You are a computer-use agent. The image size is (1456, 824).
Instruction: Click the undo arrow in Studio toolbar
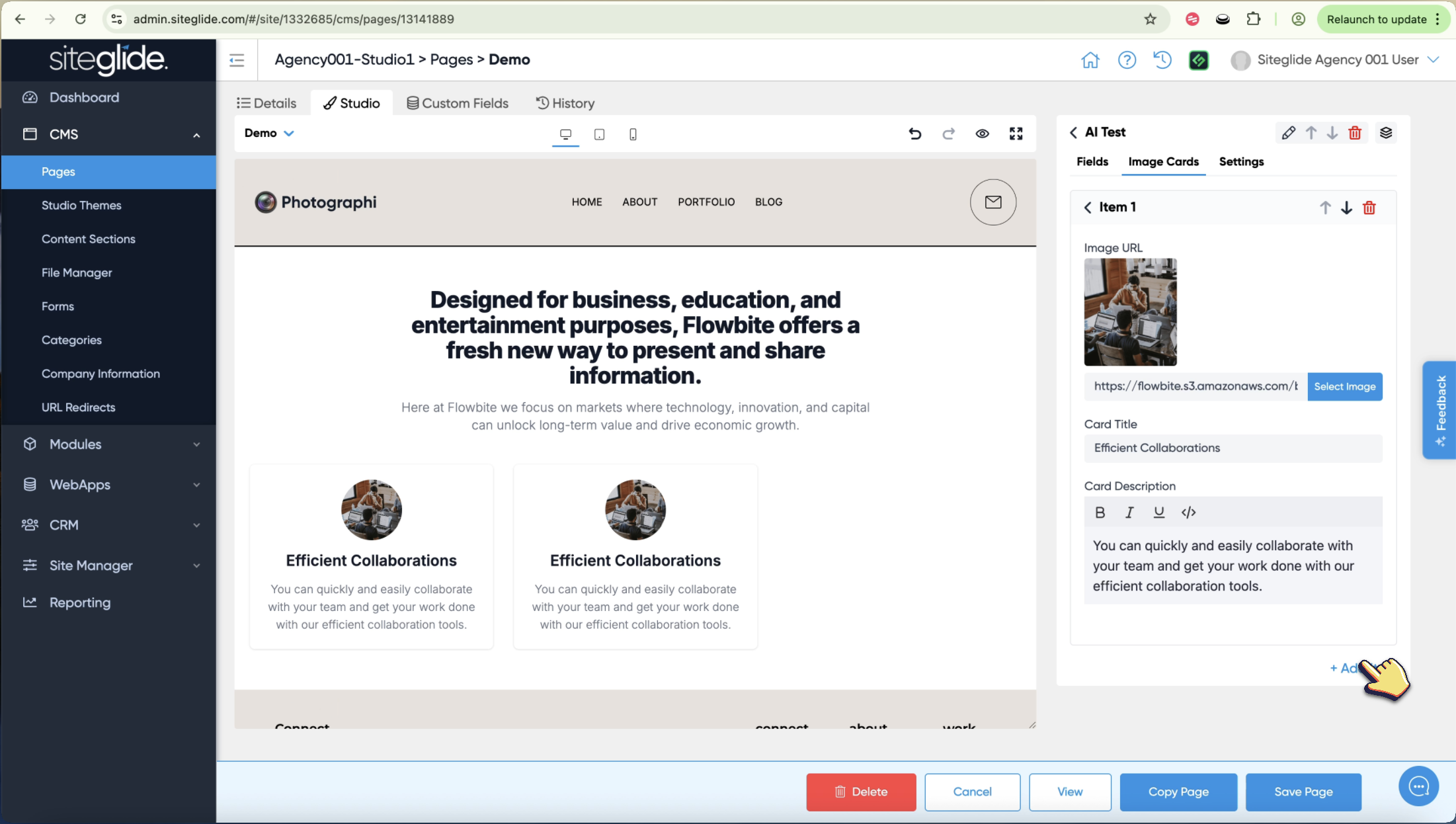click(x=914, y=134)
